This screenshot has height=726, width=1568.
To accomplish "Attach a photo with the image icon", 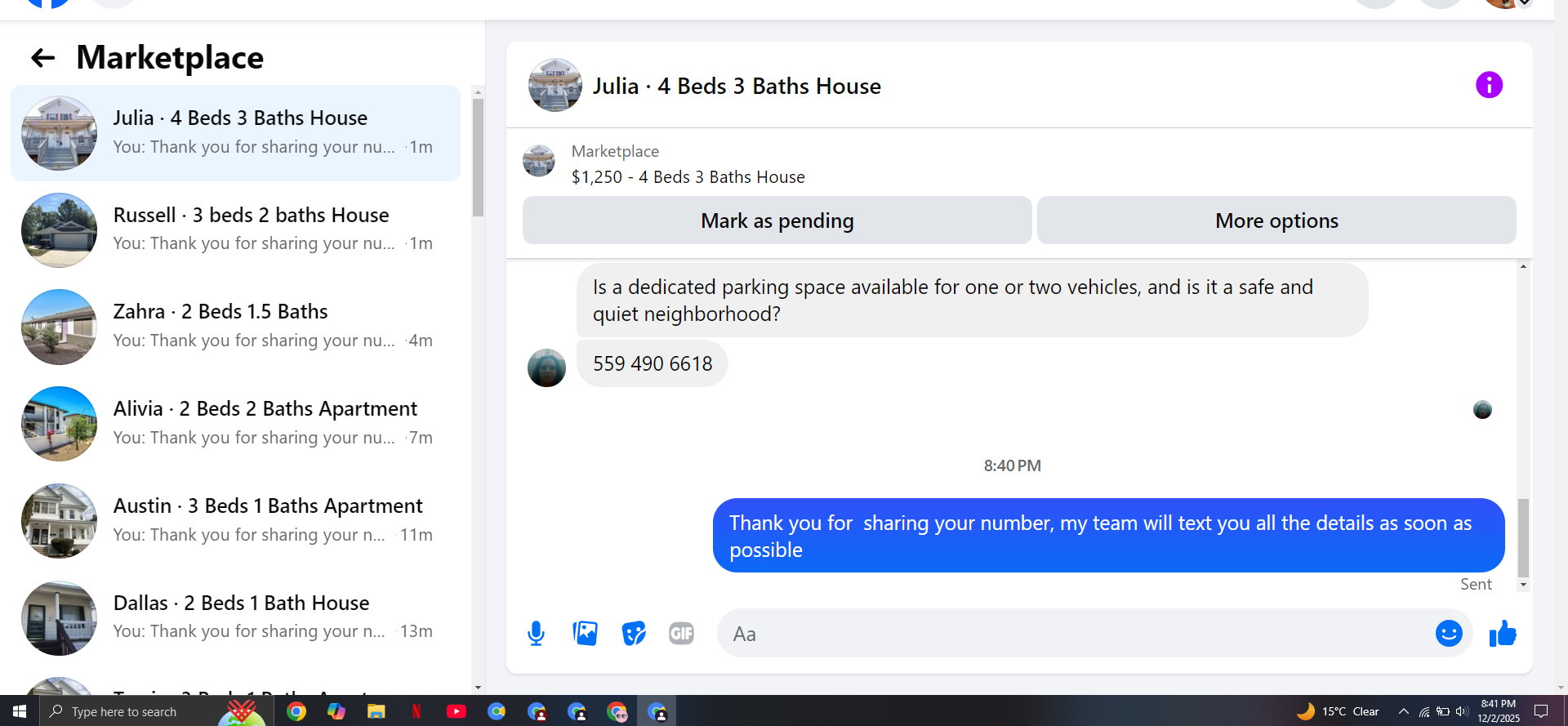I will click(x=585, y=633).
